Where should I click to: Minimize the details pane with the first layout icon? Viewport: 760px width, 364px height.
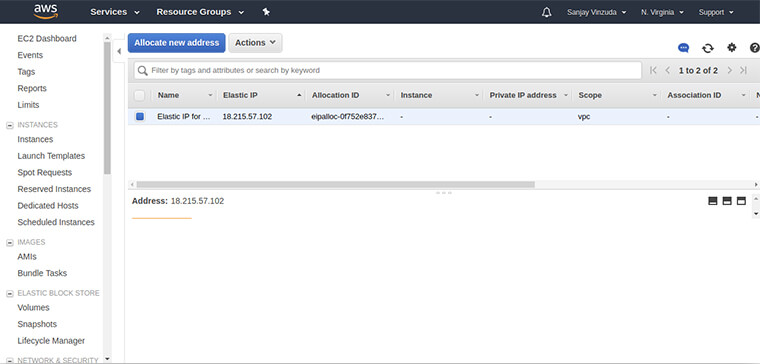tap(712, 201)
